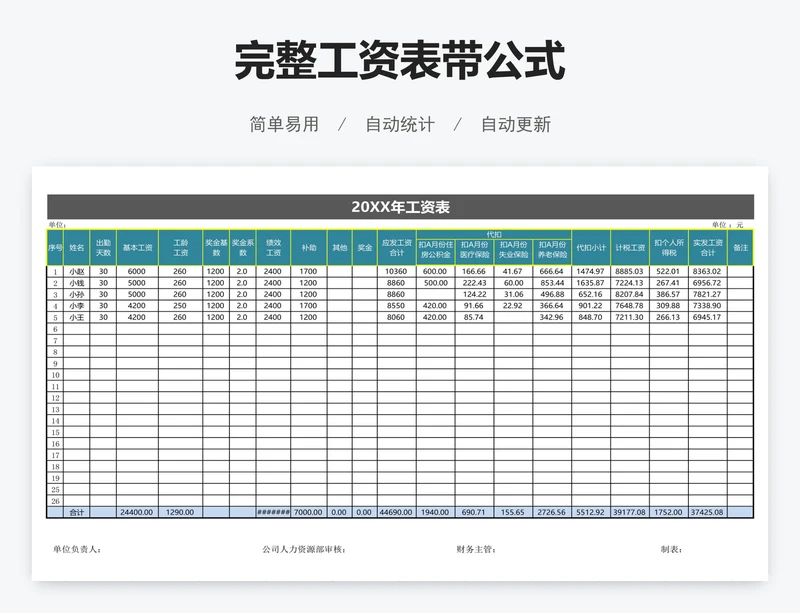This screenshot has height=613, width=800.
Task: Select the net pay cell '6945.17'
Action: pos(707,317)
